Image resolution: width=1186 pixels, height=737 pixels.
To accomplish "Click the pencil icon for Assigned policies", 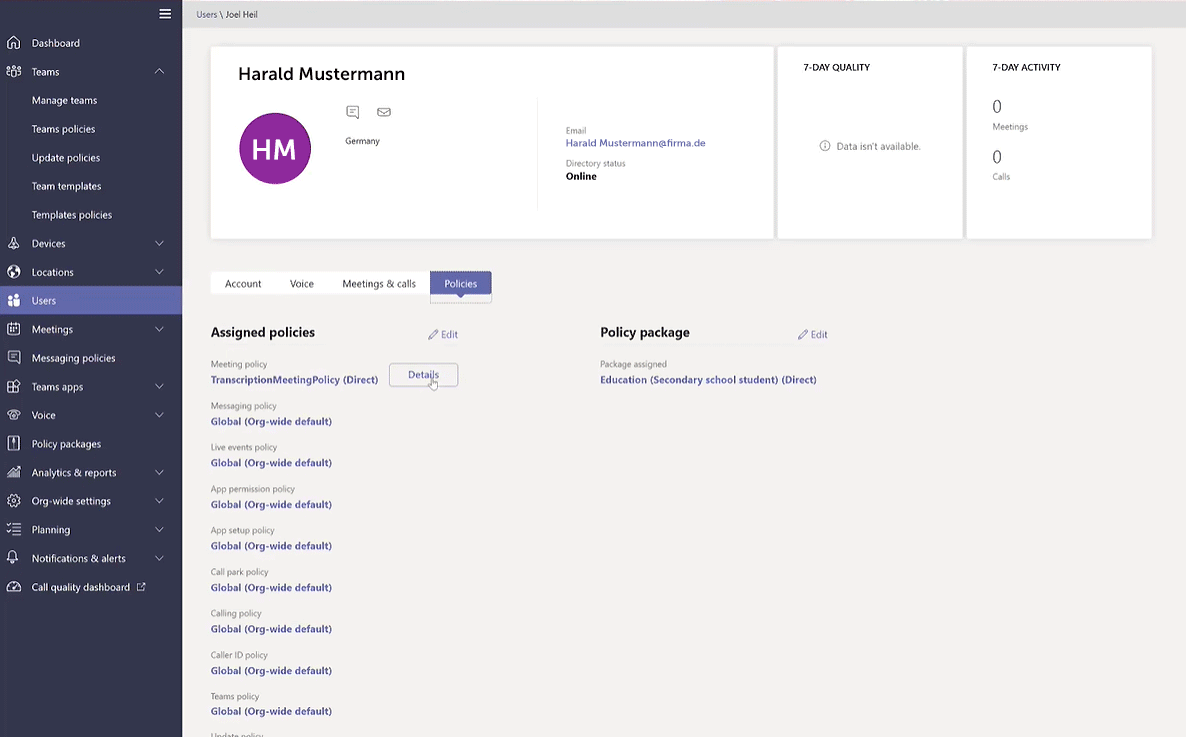I will [433, 334].
